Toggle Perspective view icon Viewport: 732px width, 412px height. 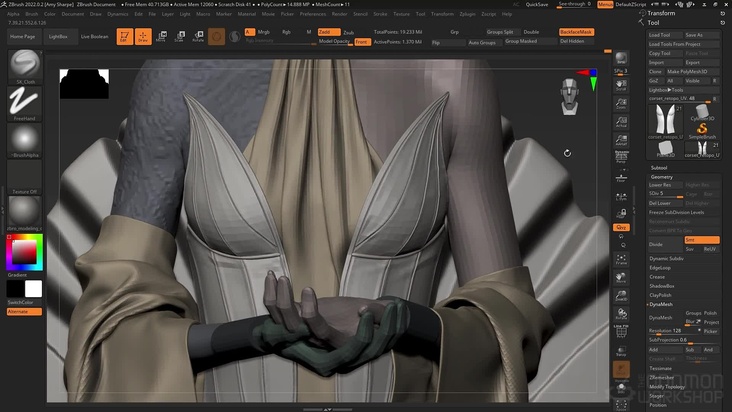(621, 157)
